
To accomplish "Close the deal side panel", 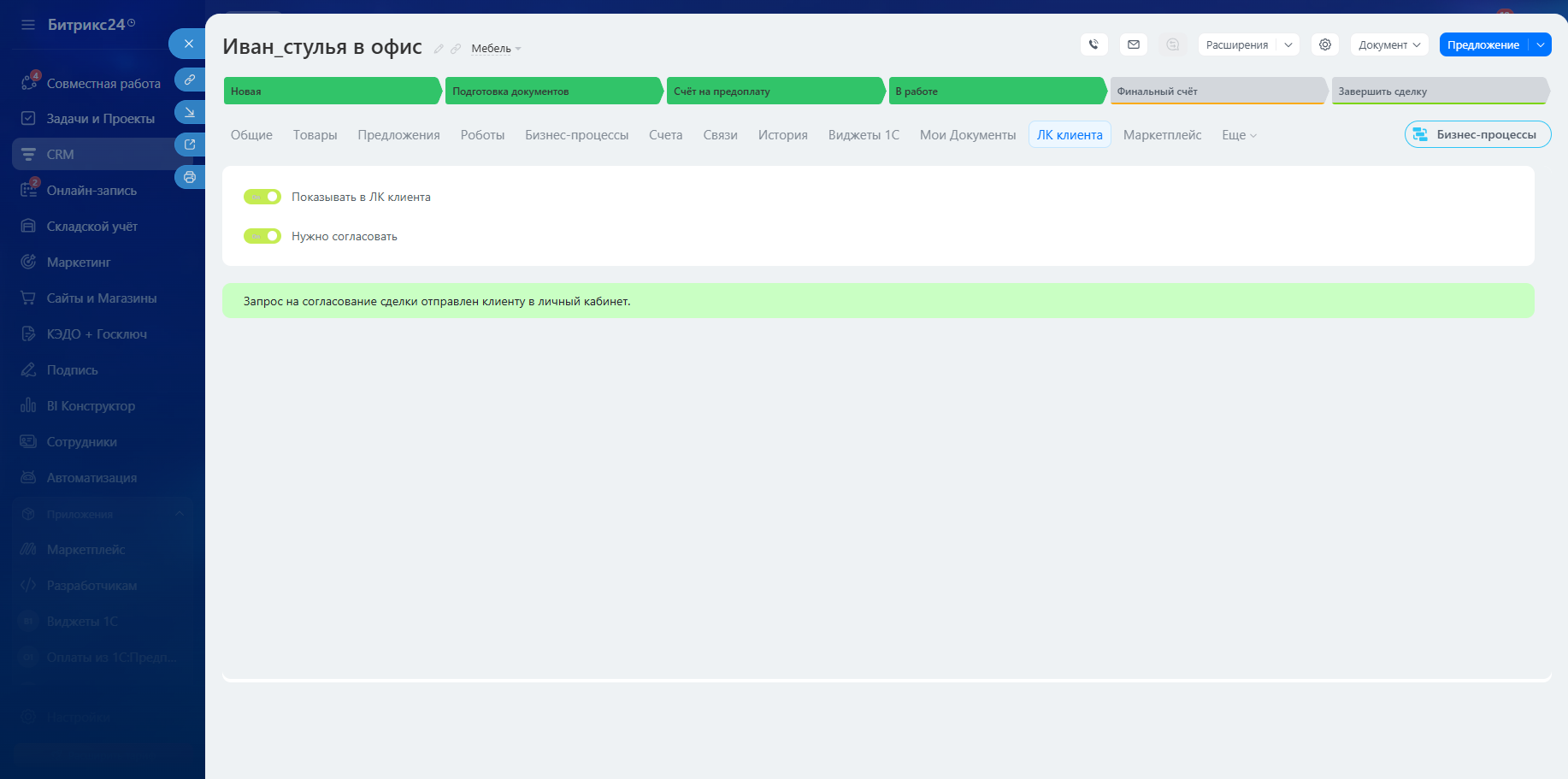I will coord(189,44).
